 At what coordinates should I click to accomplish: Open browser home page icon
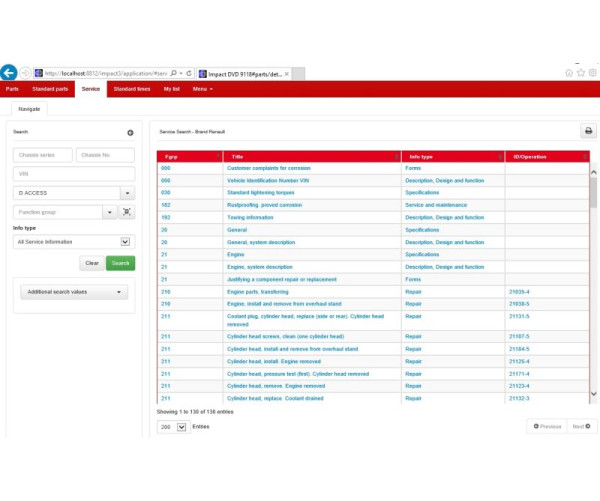click(x=569, y=73)
